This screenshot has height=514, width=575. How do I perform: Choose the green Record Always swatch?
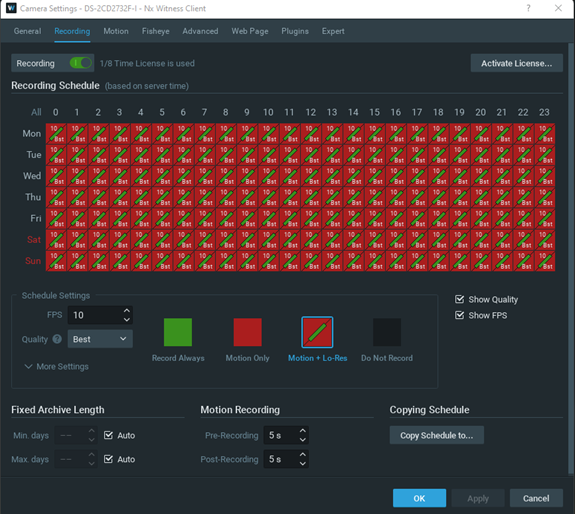click(178, 332)
